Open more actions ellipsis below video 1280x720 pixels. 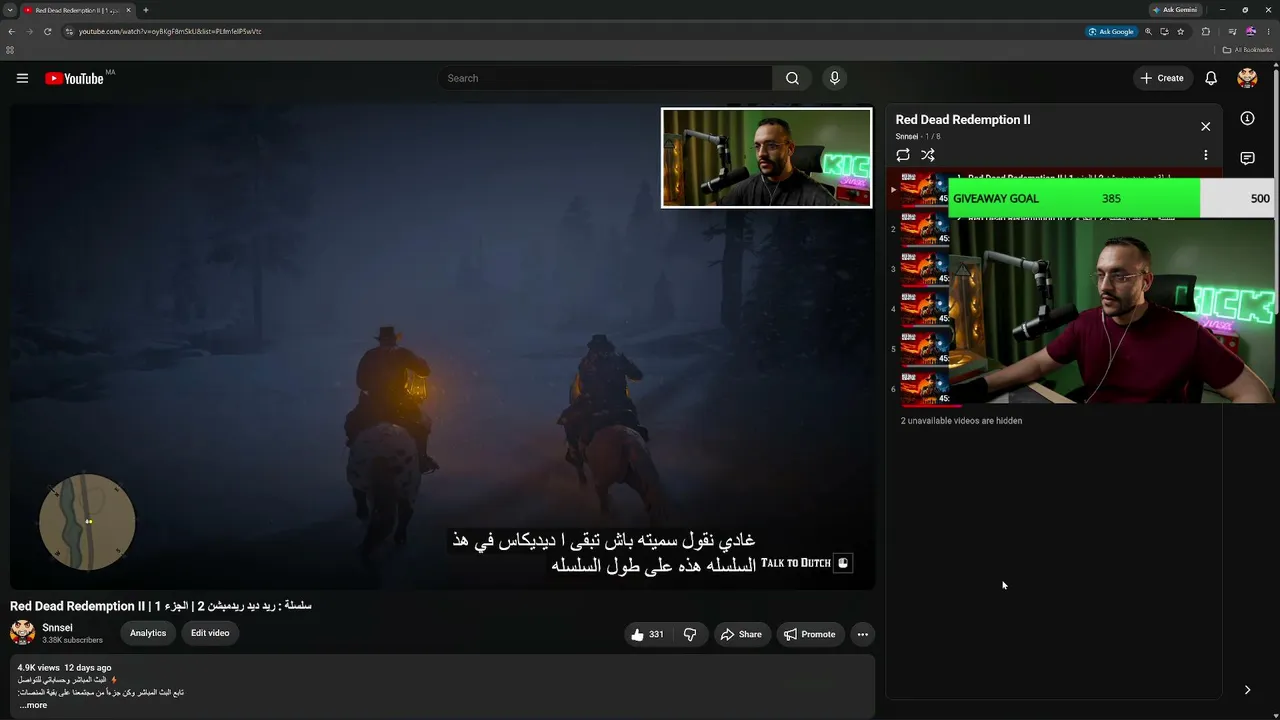tap(862, 634)
